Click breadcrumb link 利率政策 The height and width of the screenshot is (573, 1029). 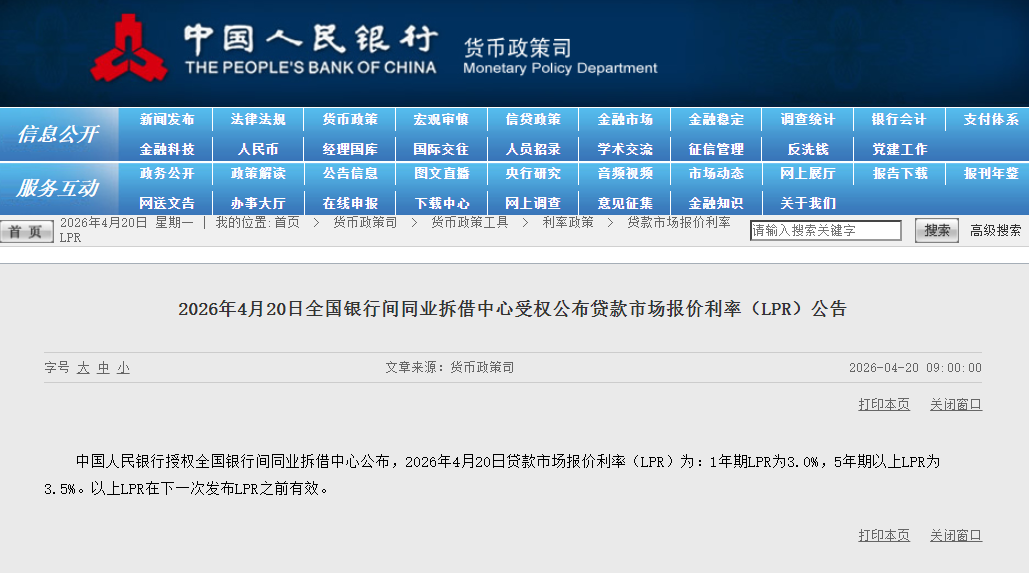pos(568,223)
